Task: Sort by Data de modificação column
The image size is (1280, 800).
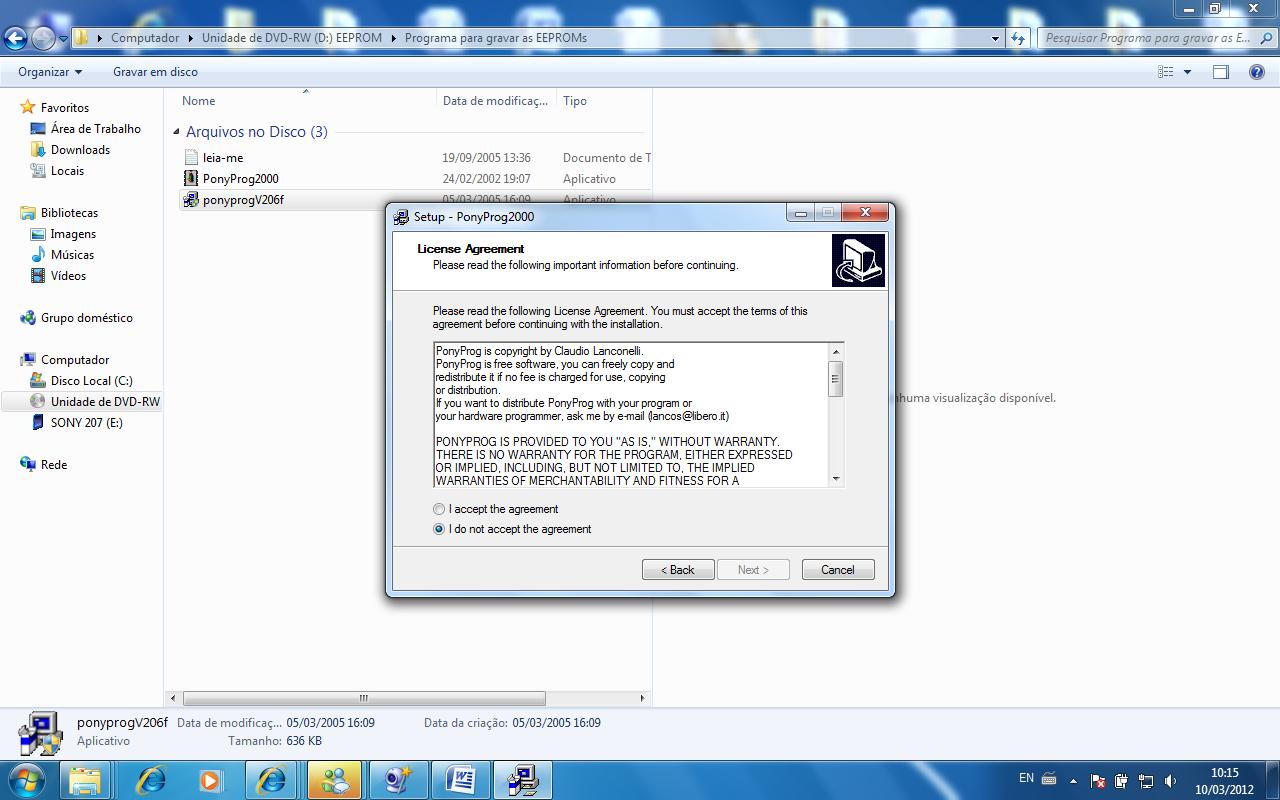Action: pos(496,101)
